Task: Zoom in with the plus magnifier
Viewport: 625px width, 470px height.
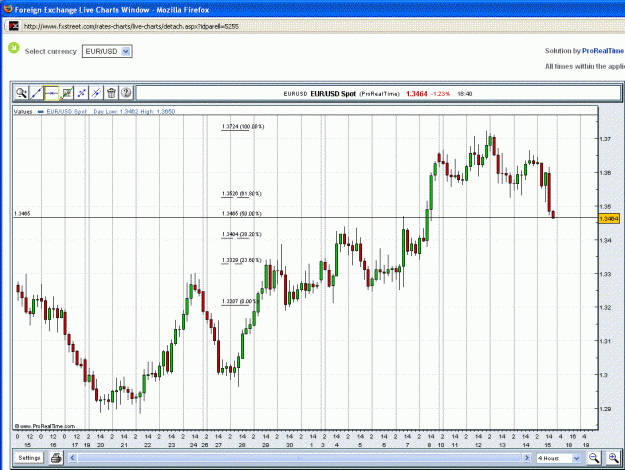Action: coord(613,458)
